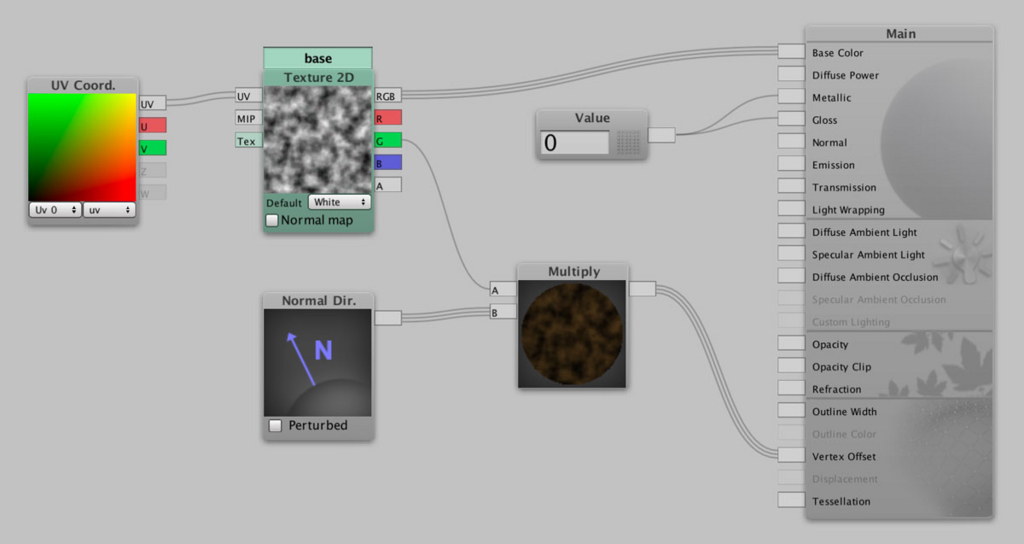Click the blue B output port of Texture 2D
The width and height of the screenshot is (1024, 544).
coord(388,162)
